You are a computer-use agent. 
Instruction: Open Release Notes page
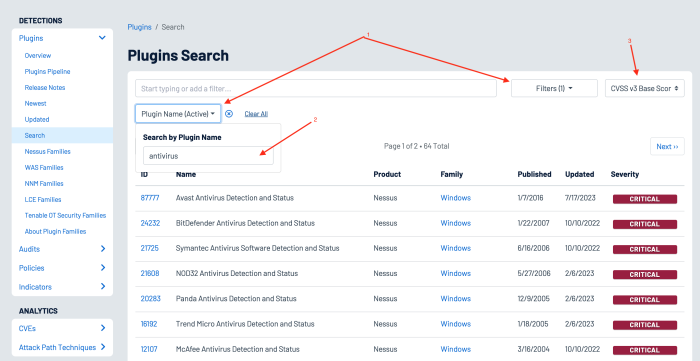click(x=45, y=87)
